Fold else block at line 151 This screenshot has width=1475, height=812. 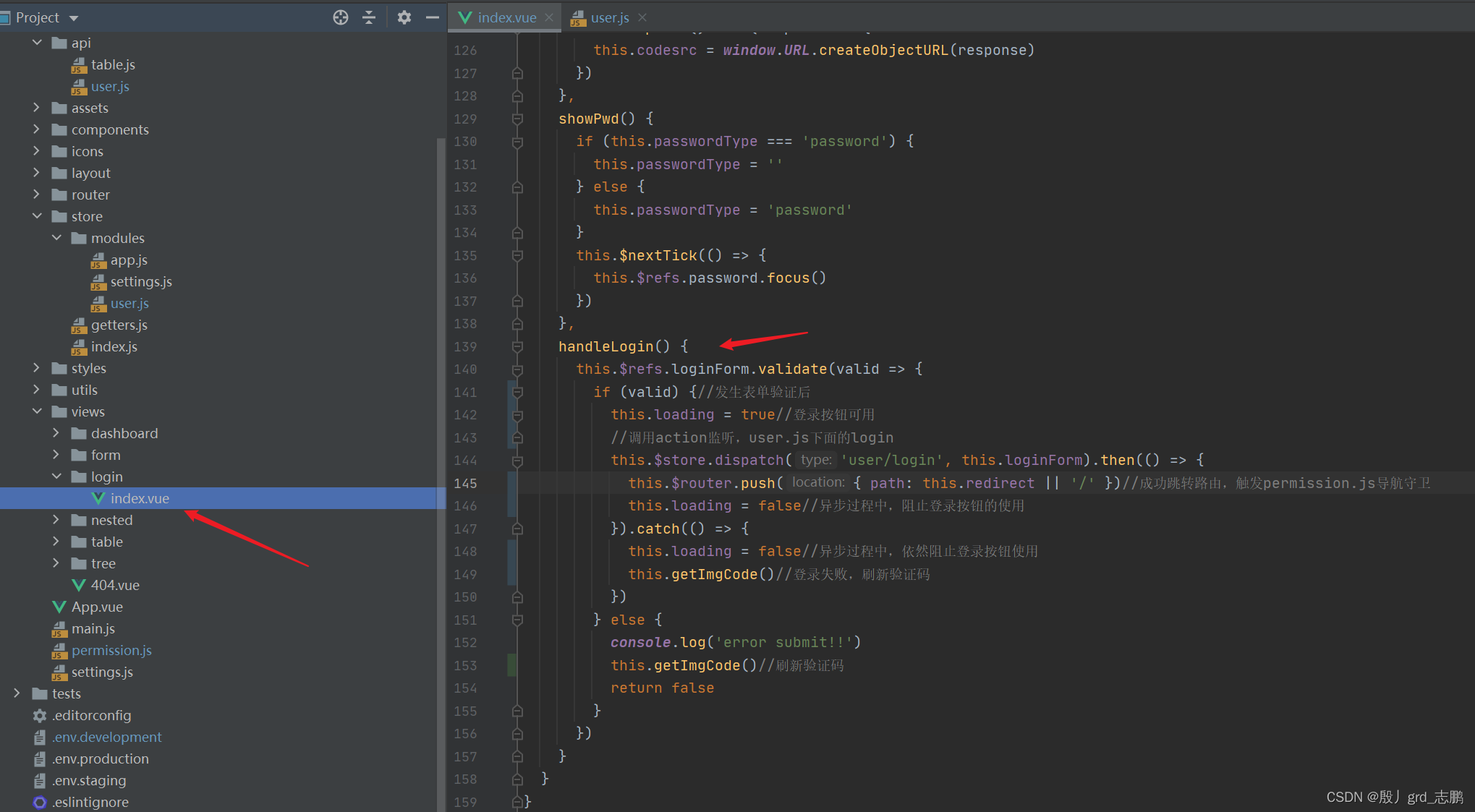(x=517, y=620)
